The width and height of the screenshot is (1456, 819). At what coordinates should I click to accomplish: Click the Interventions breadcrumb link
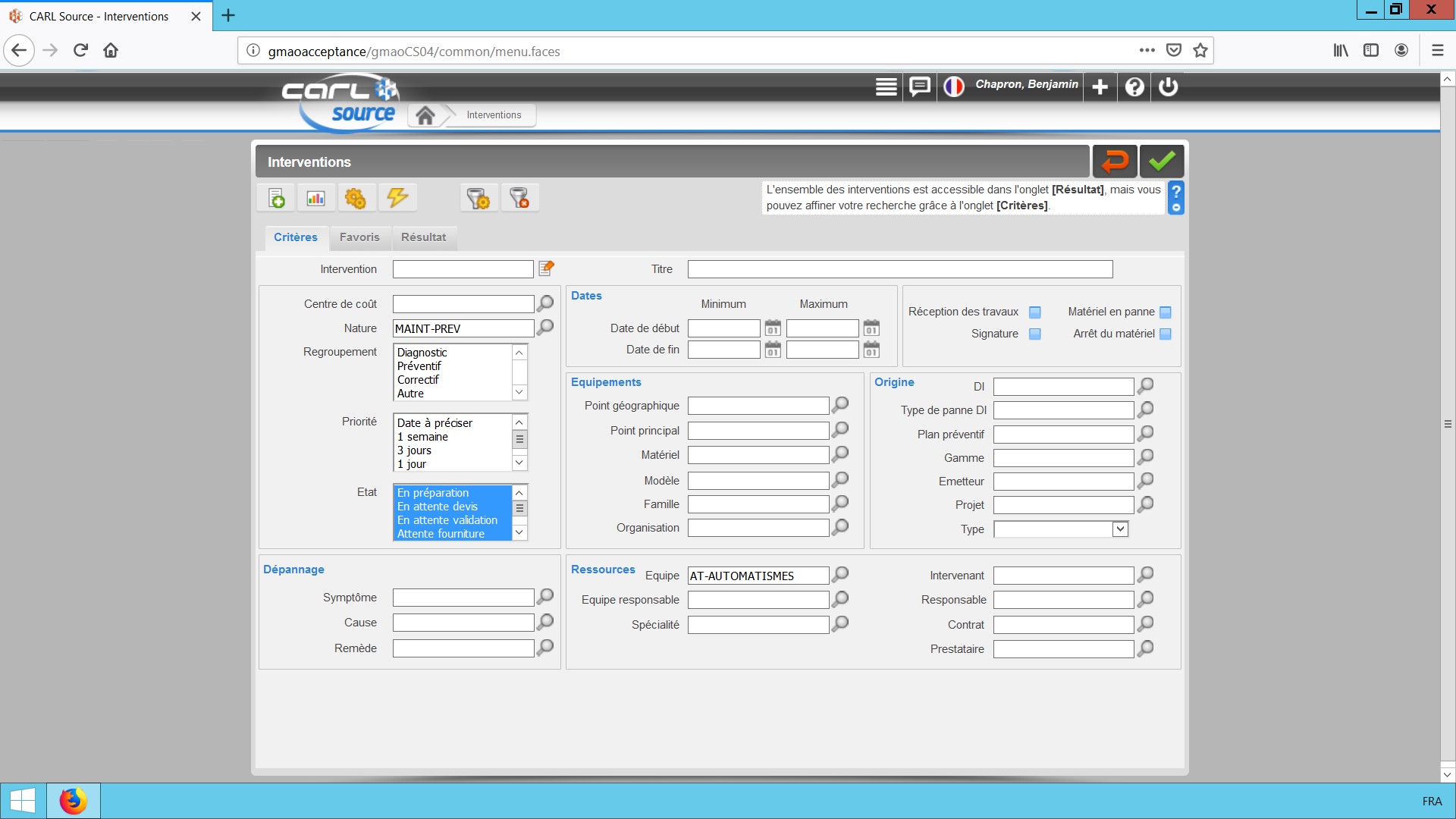pos(494,115)
